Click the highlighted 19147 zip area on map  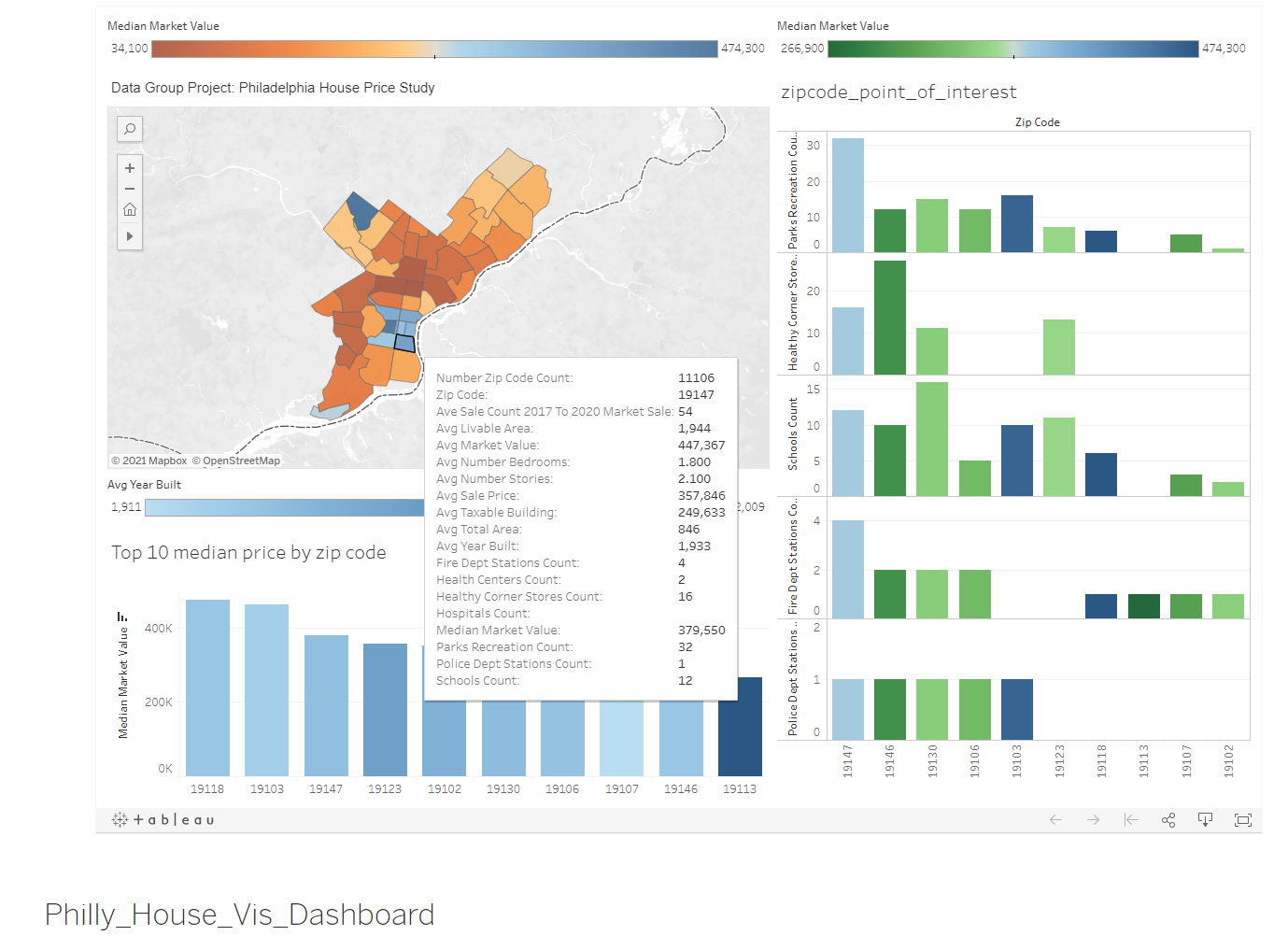click(x=404, y=343)
